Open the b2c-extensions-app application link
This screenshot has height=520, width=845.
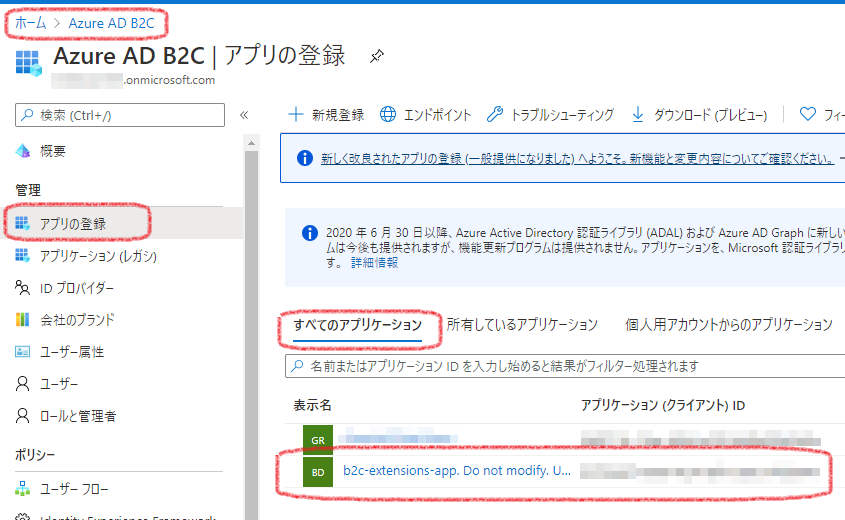pyautogui.click(x=457, y=470)
